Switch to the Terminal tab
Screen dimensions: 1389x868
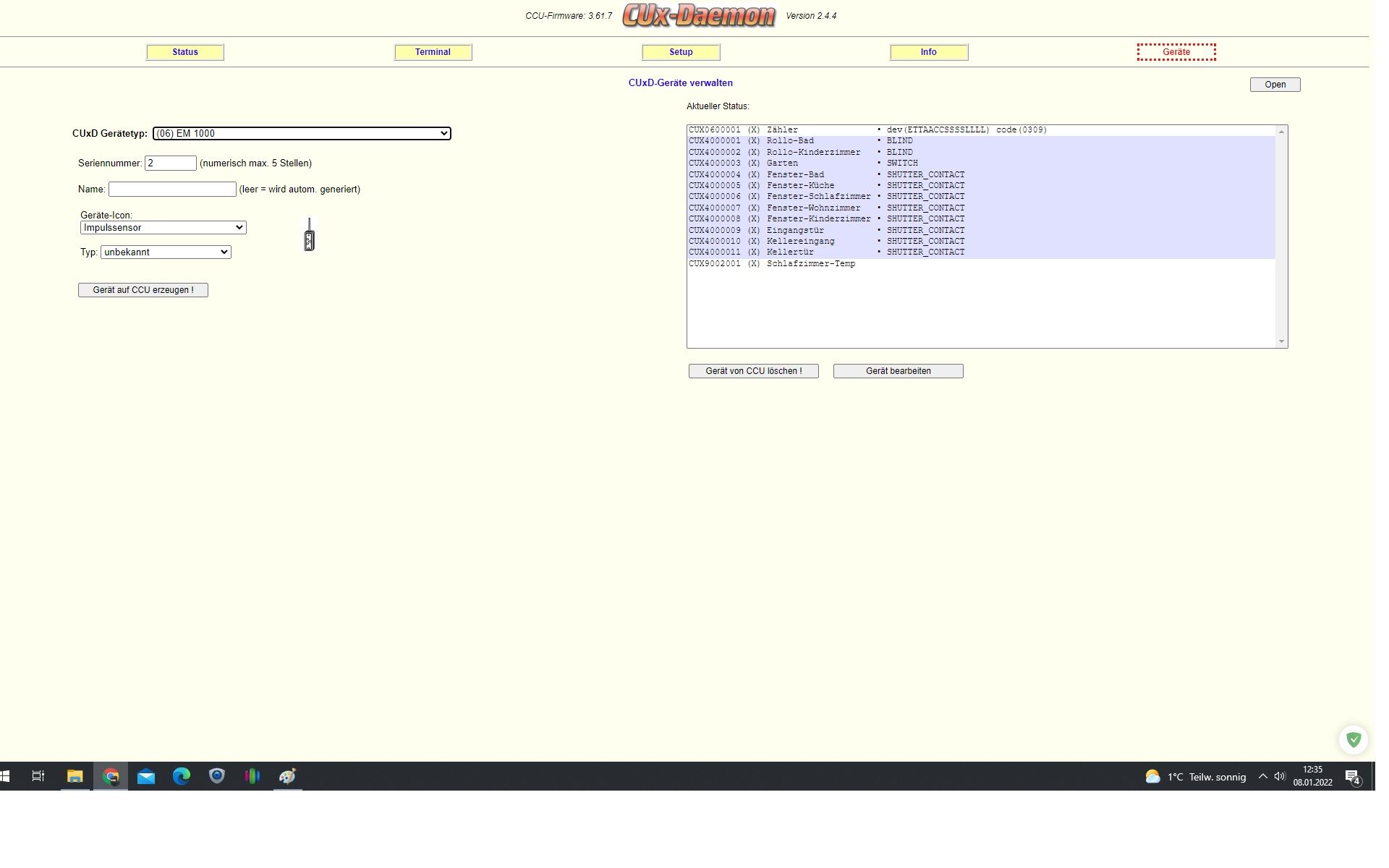pos(433,52)
